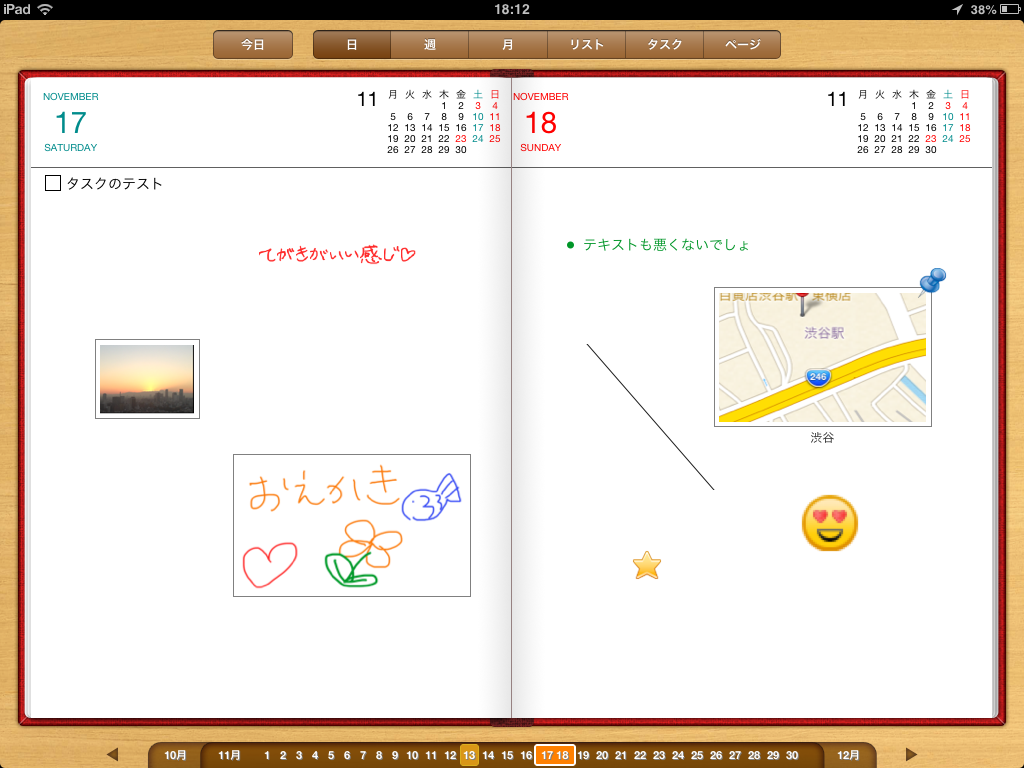
Task: Check the タスクのテスト task checkbox
Action: (53, 184)
